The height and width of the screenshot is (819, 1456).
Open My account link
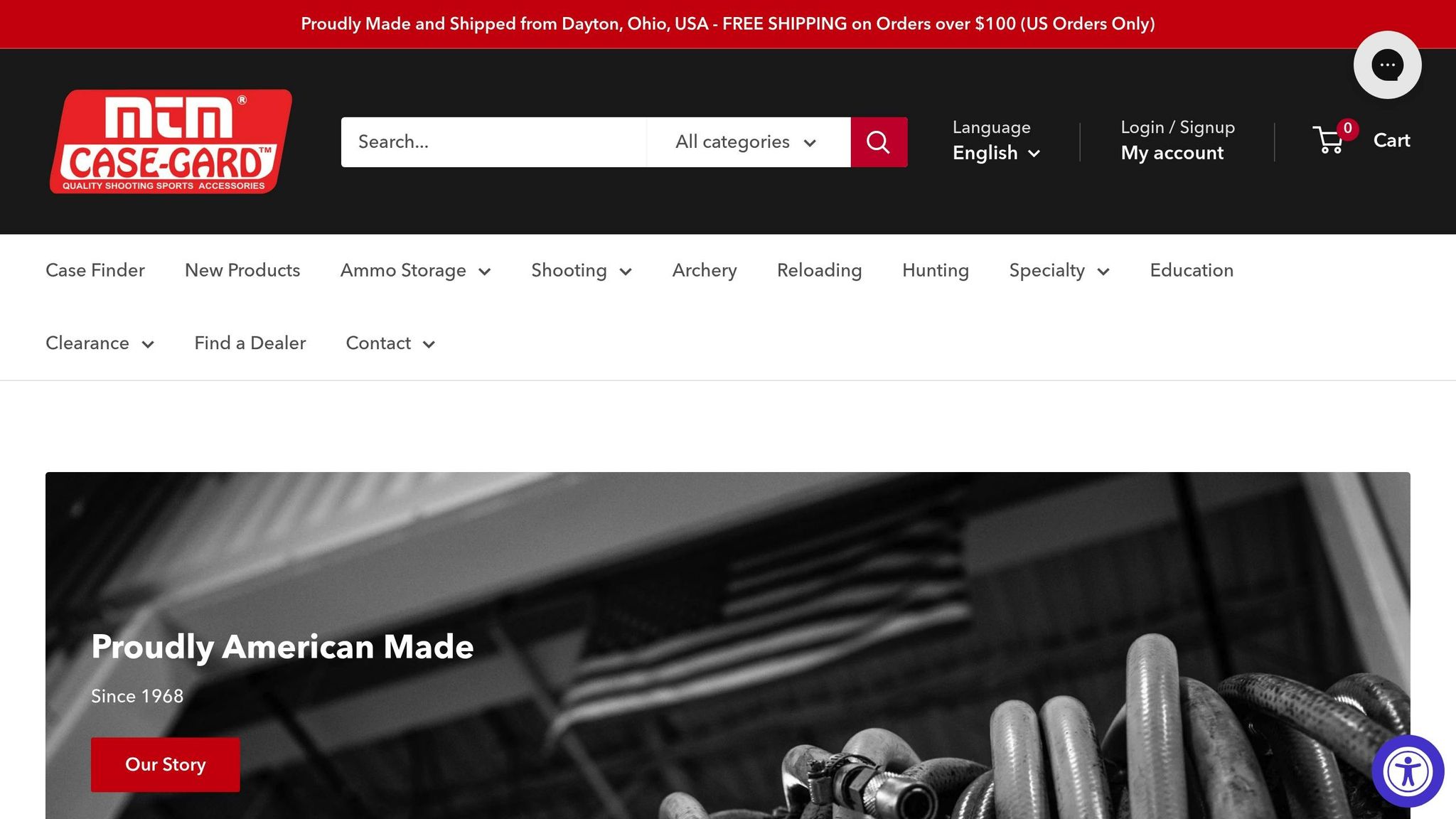tap(1172, 153)
